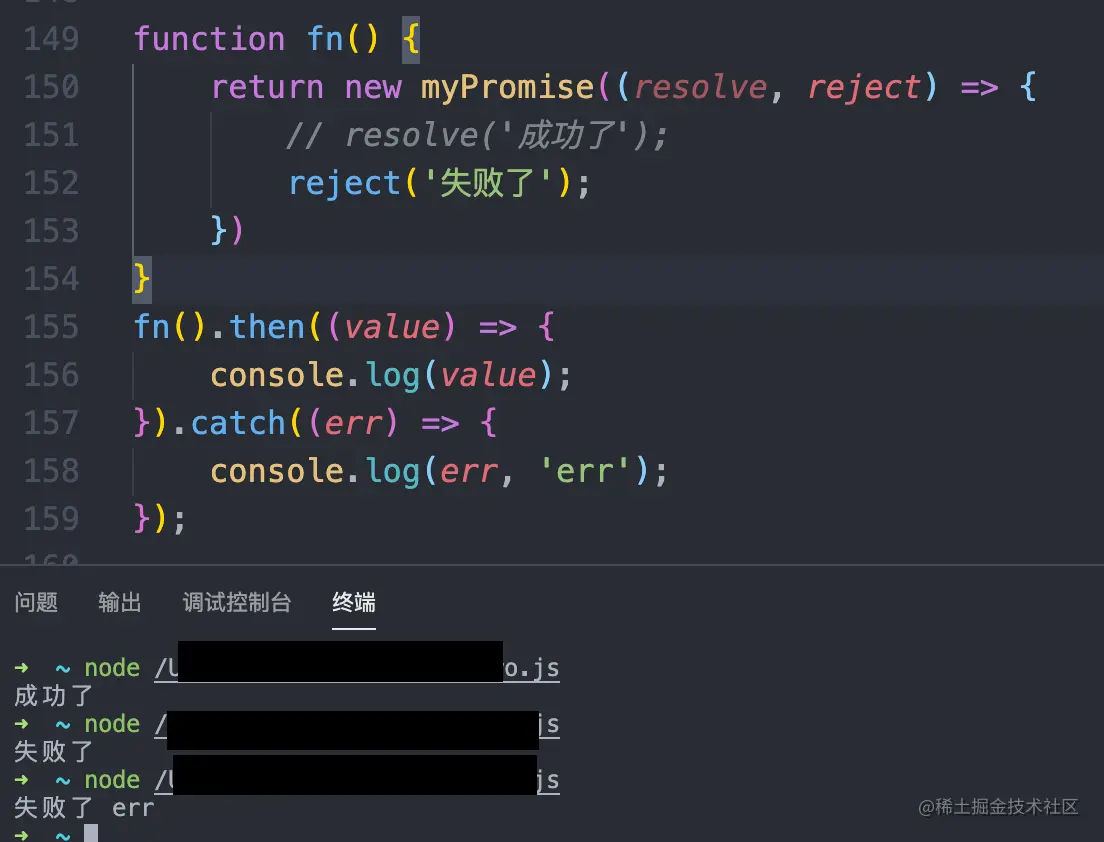Image resolution: width=1104 pixels, height=842 pixels.
Task: Open the 问题 panel tab
Action: click(x=36, y=603)
